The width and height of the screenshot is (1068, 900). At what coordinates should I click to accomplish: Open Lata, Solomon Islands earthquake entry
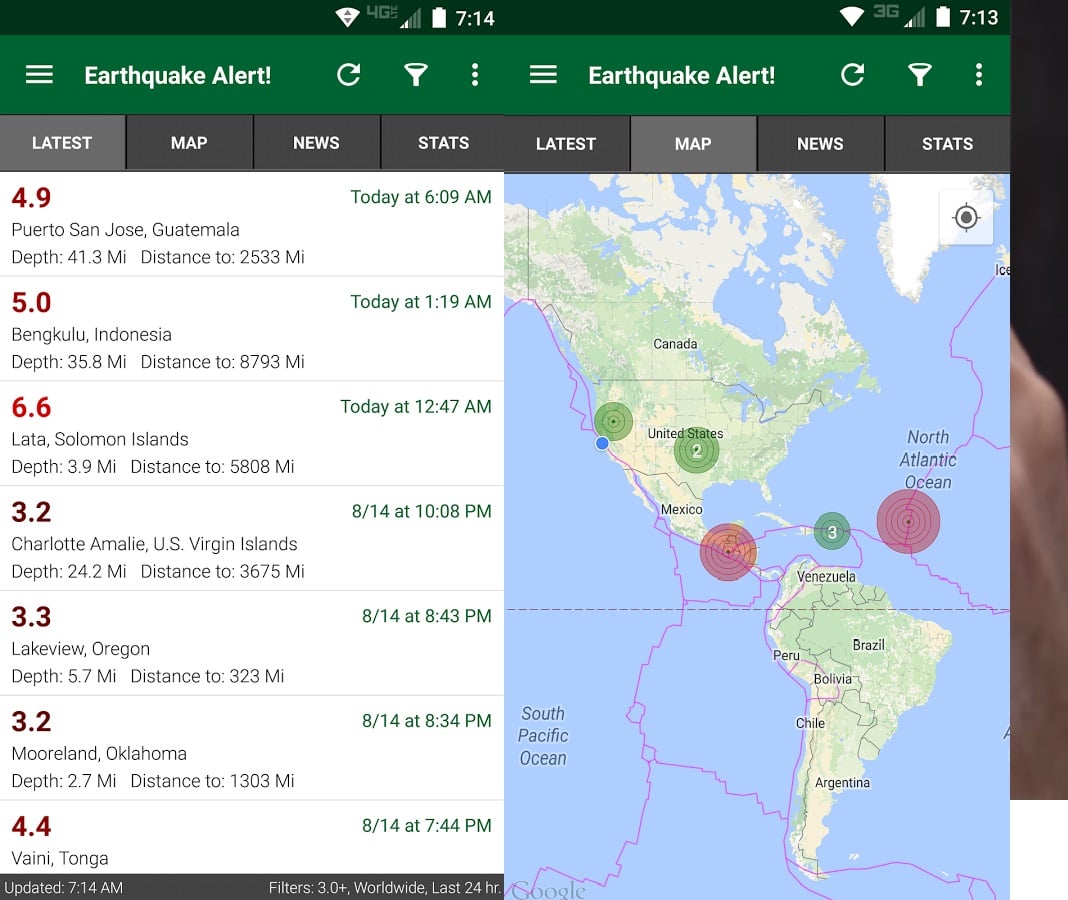click(x=252, y=434)
